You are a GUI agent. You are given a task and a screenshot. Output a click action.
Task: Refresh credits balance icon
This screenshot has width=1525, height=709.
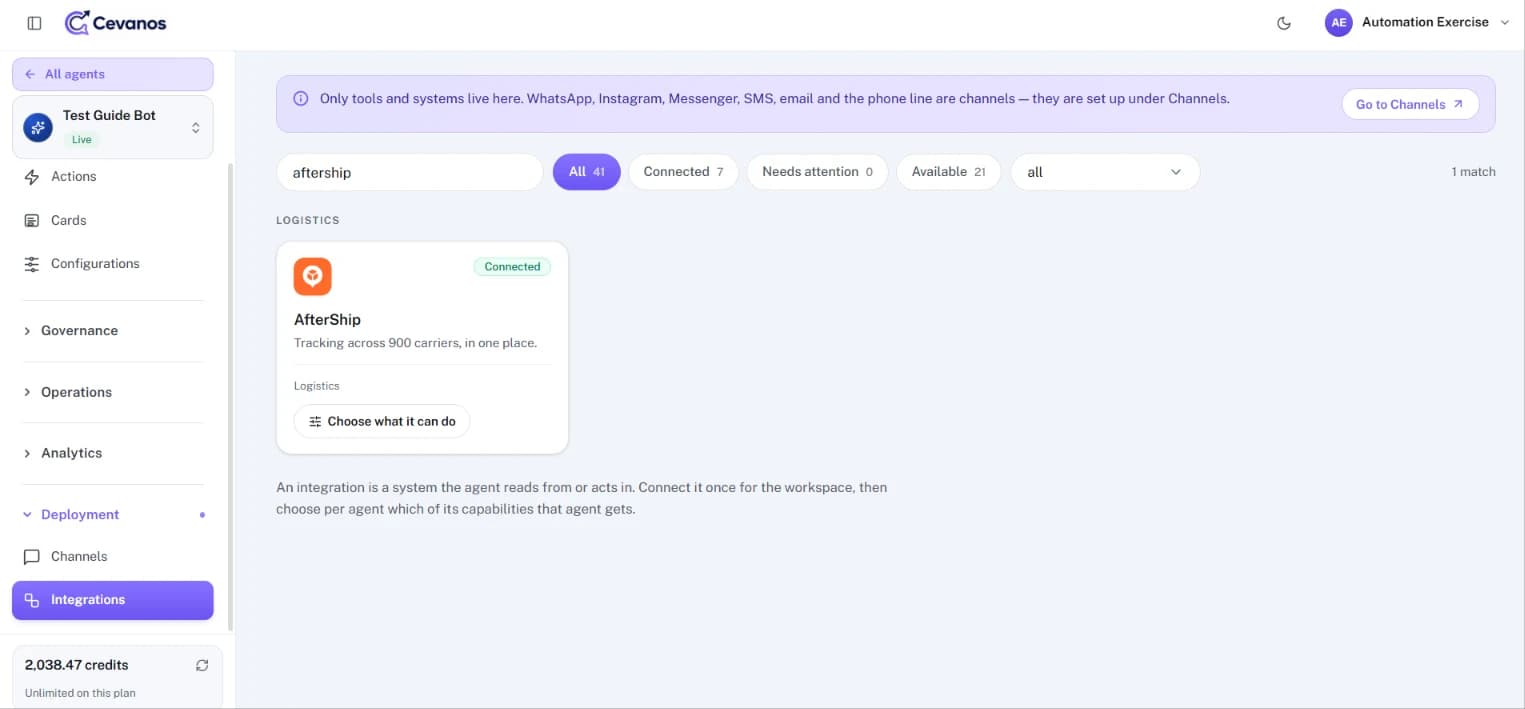[x=202, y=665]
